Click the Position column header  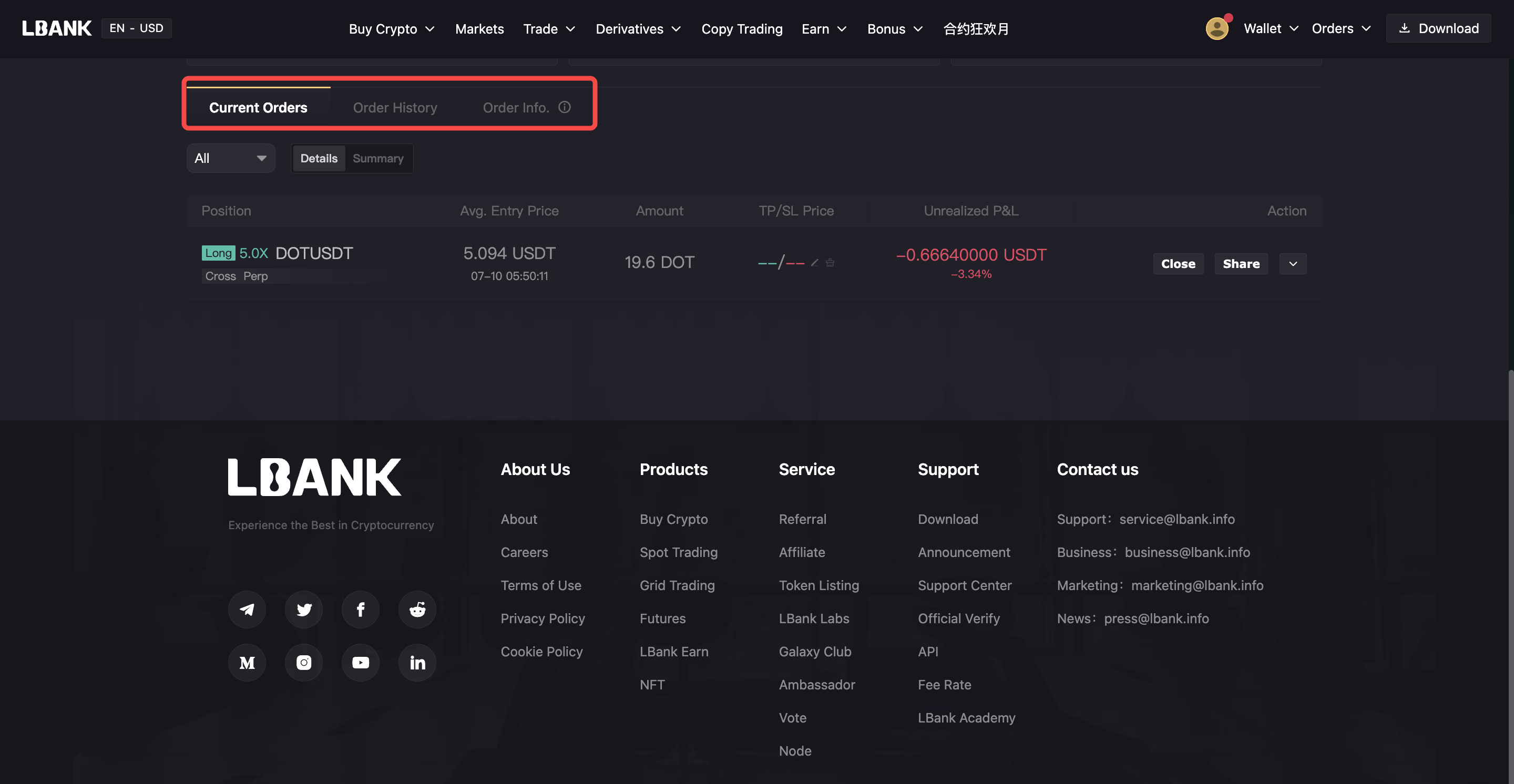click(226, 210)
